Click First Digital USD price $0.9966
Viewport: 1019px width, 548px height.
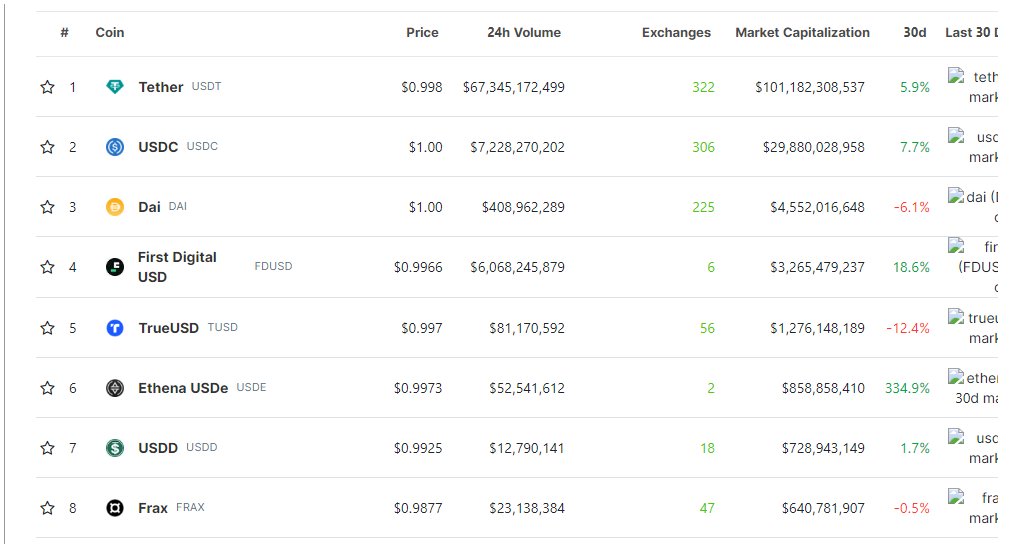[x=418, y=267]
